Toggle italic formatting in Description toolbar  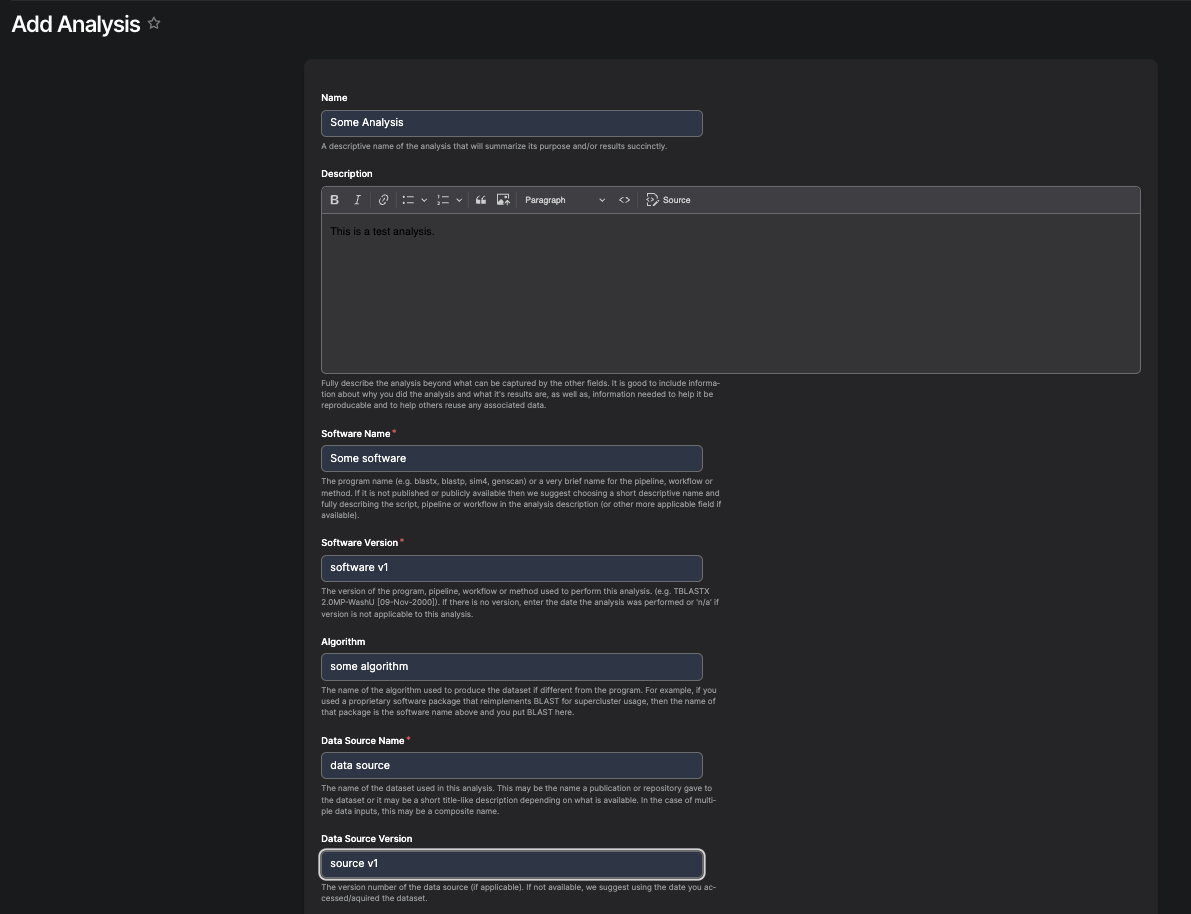pos(357,200)
